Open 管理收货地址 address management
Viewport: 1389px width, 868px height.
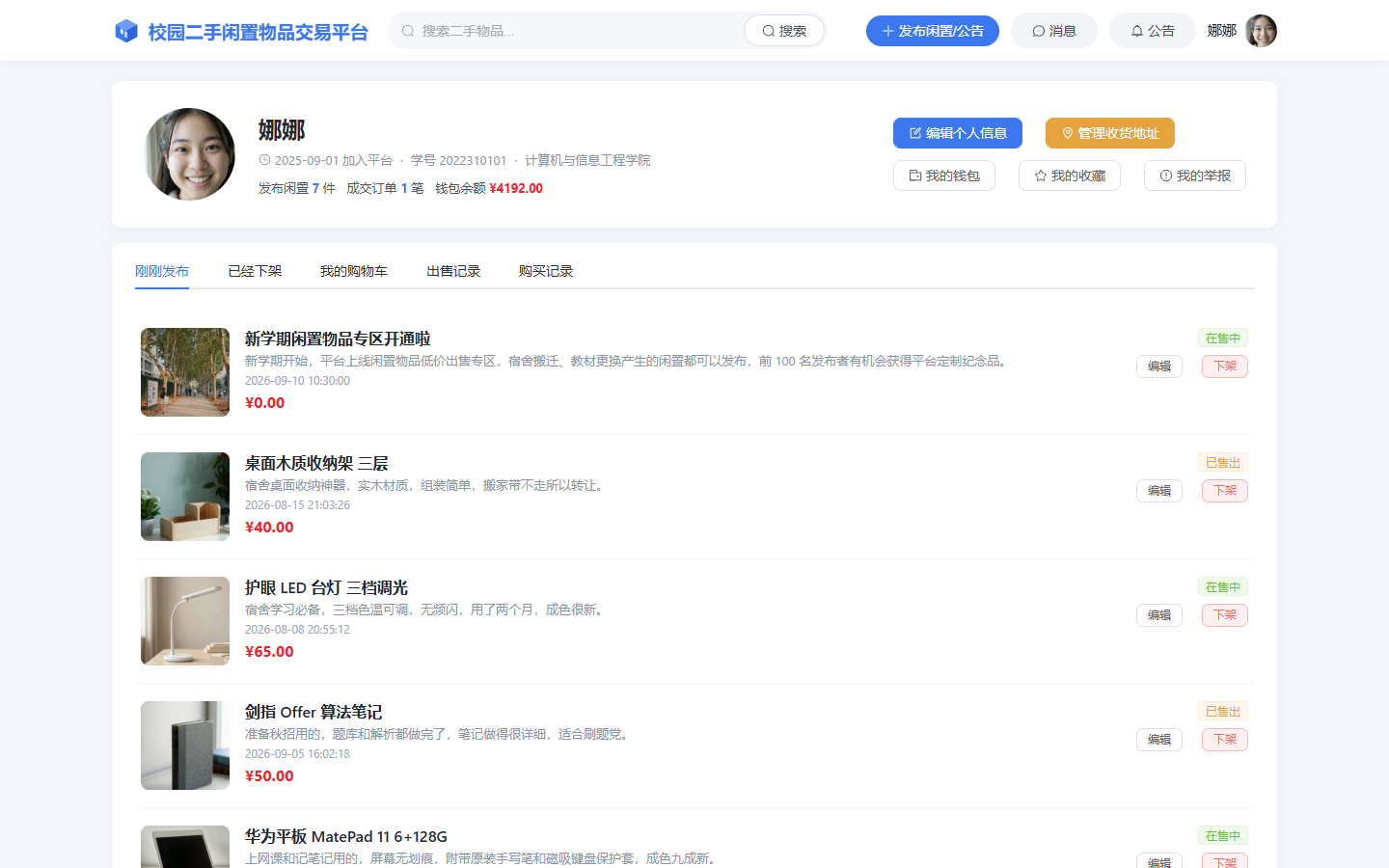pos(1110,133)
